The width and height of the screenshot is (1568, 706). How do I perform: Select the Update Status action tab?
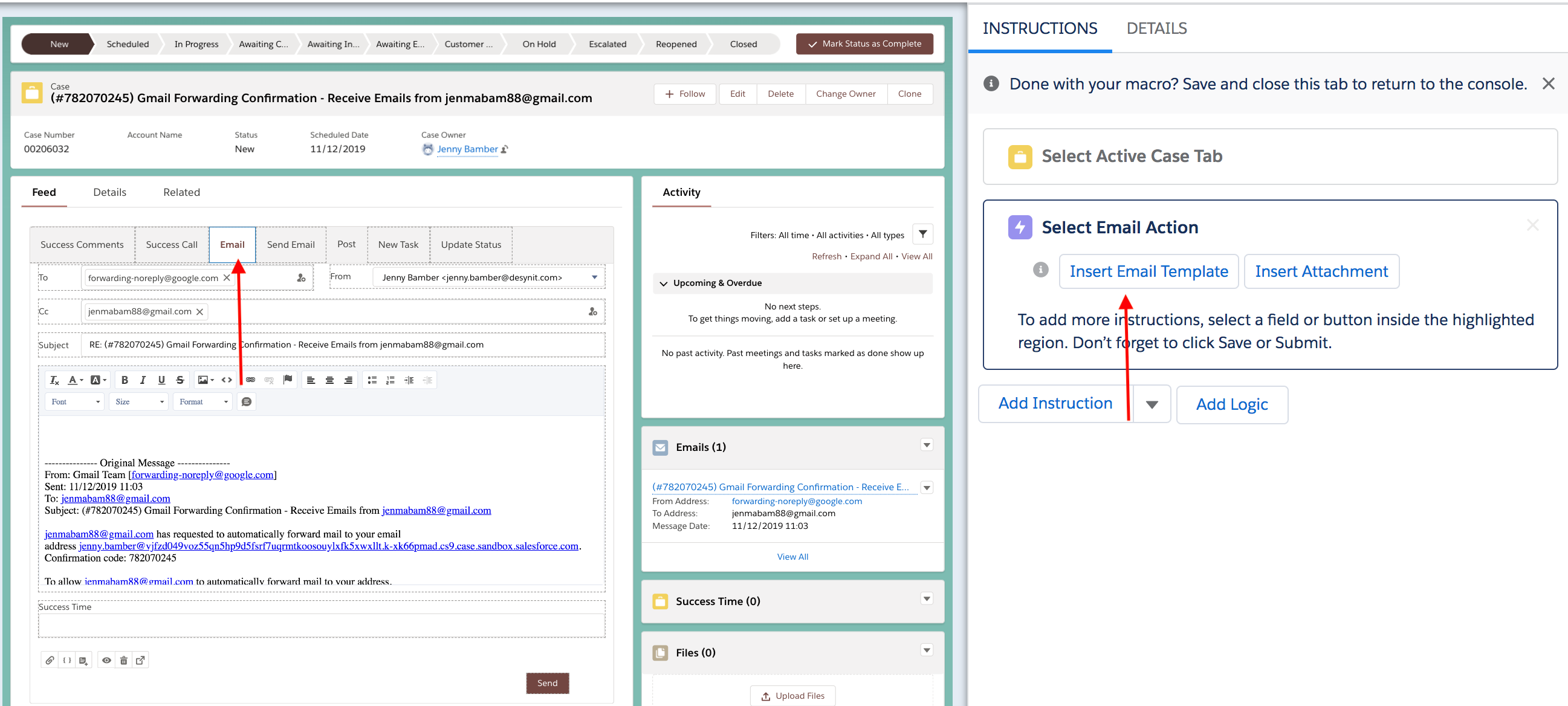pyautogui.click(x=471, y=245)
